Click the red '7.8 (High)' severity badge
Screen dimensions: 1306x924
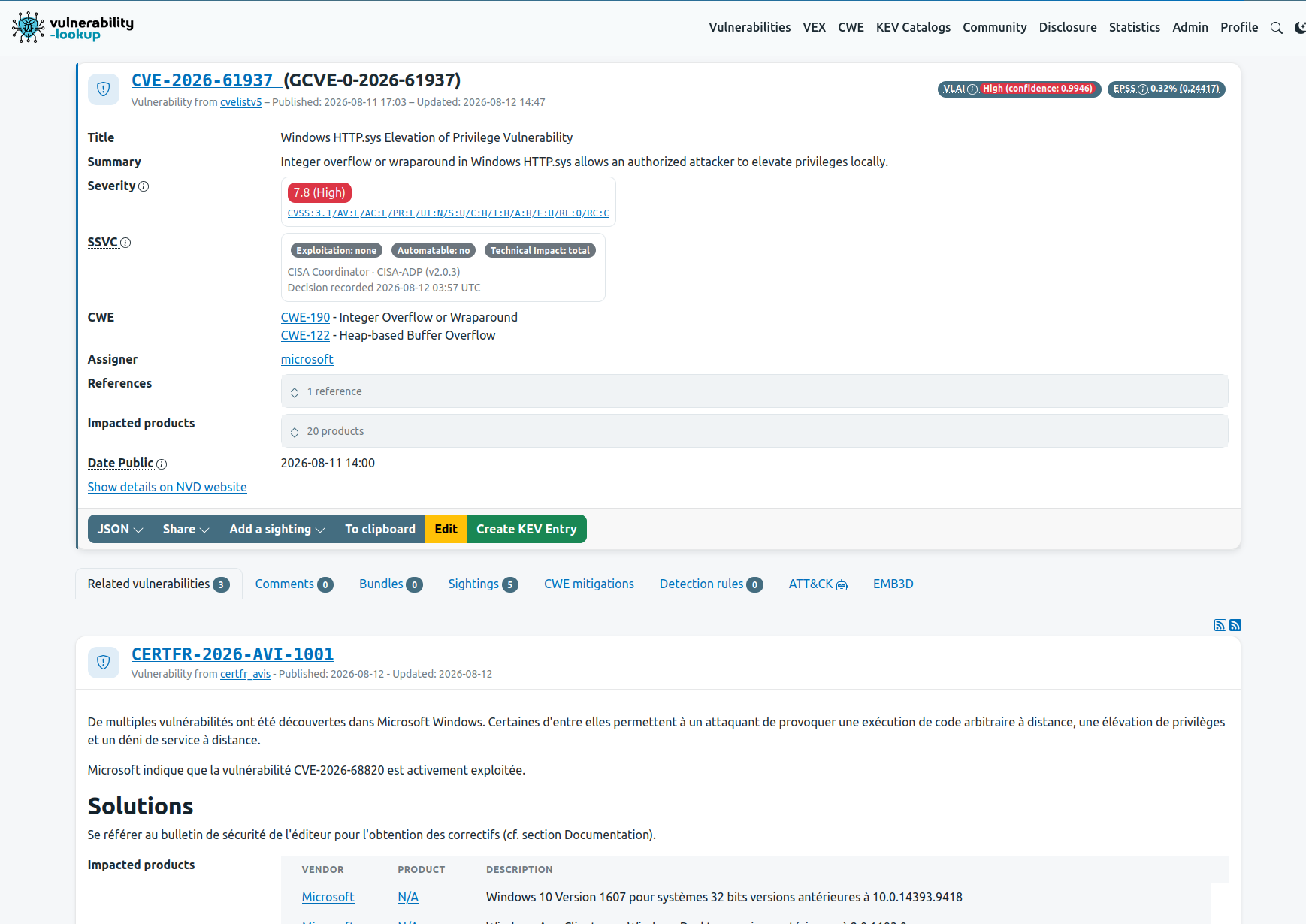(x=319, y=192)
